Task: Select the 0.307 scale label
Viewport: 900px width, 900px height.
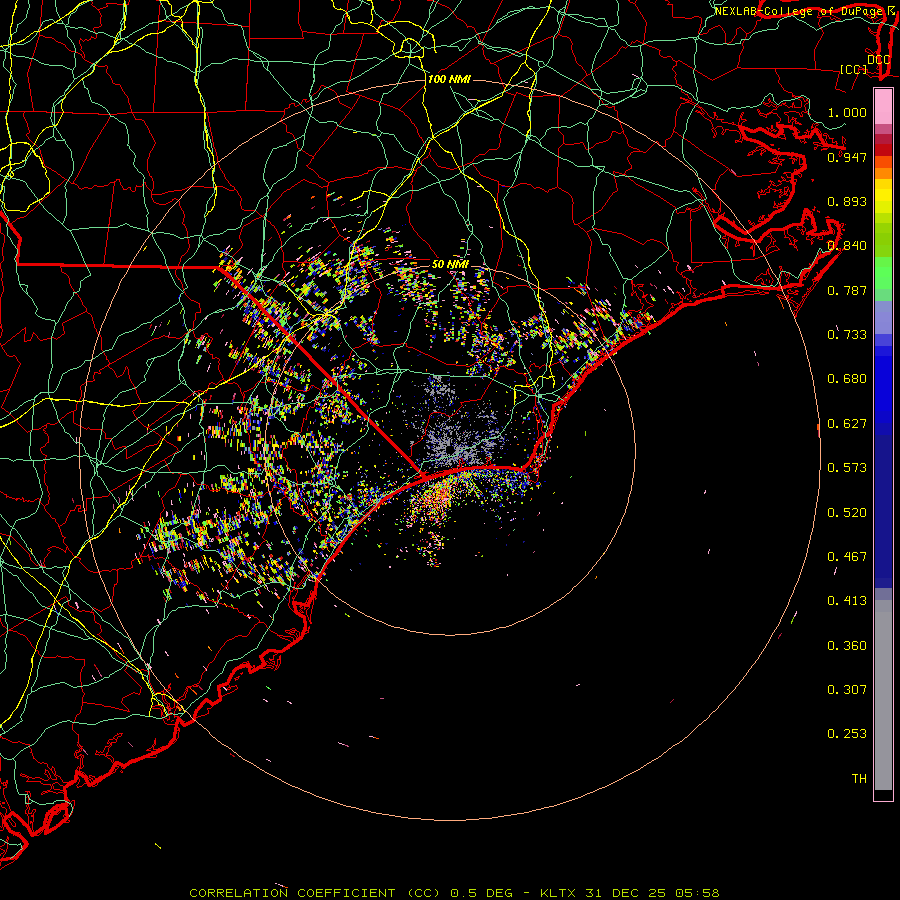Action: (x=847, y=689)
